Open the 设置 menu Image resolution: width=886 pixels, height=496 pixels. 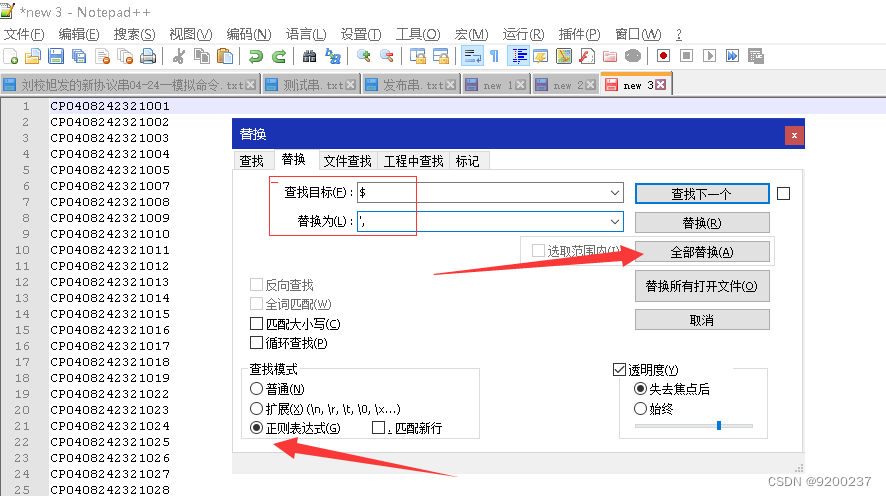361,34
